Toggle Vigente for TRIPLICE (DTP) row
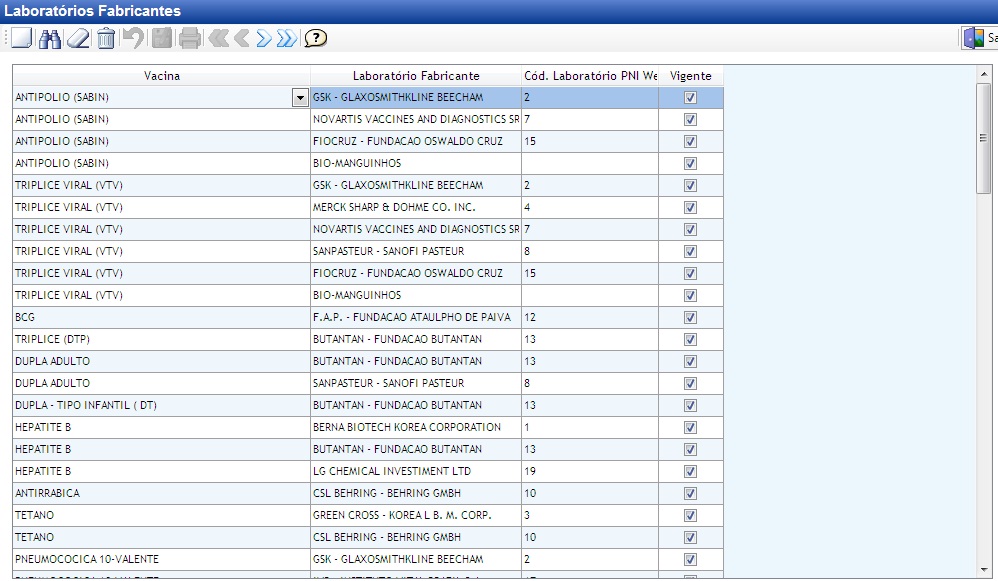Viewport: 998px width, 581px height. (x=690, y=339)
